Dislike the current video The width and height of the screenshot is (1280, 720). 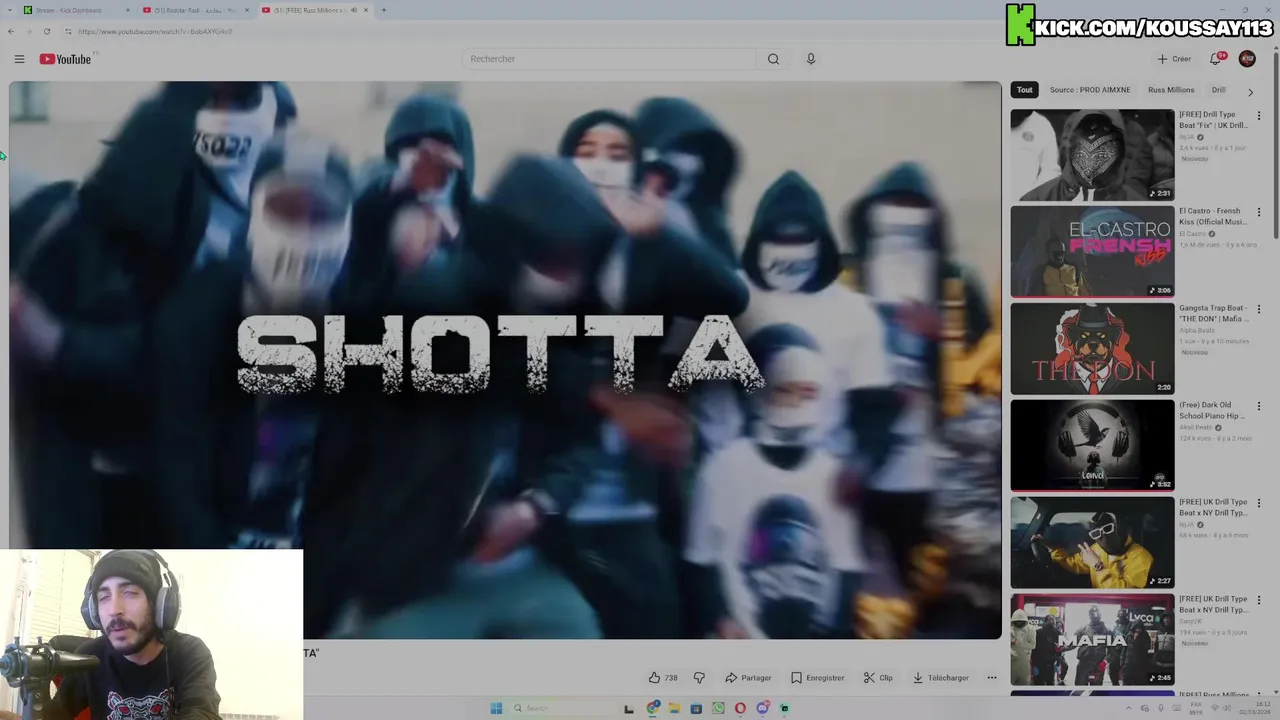[x=699, y=678]
